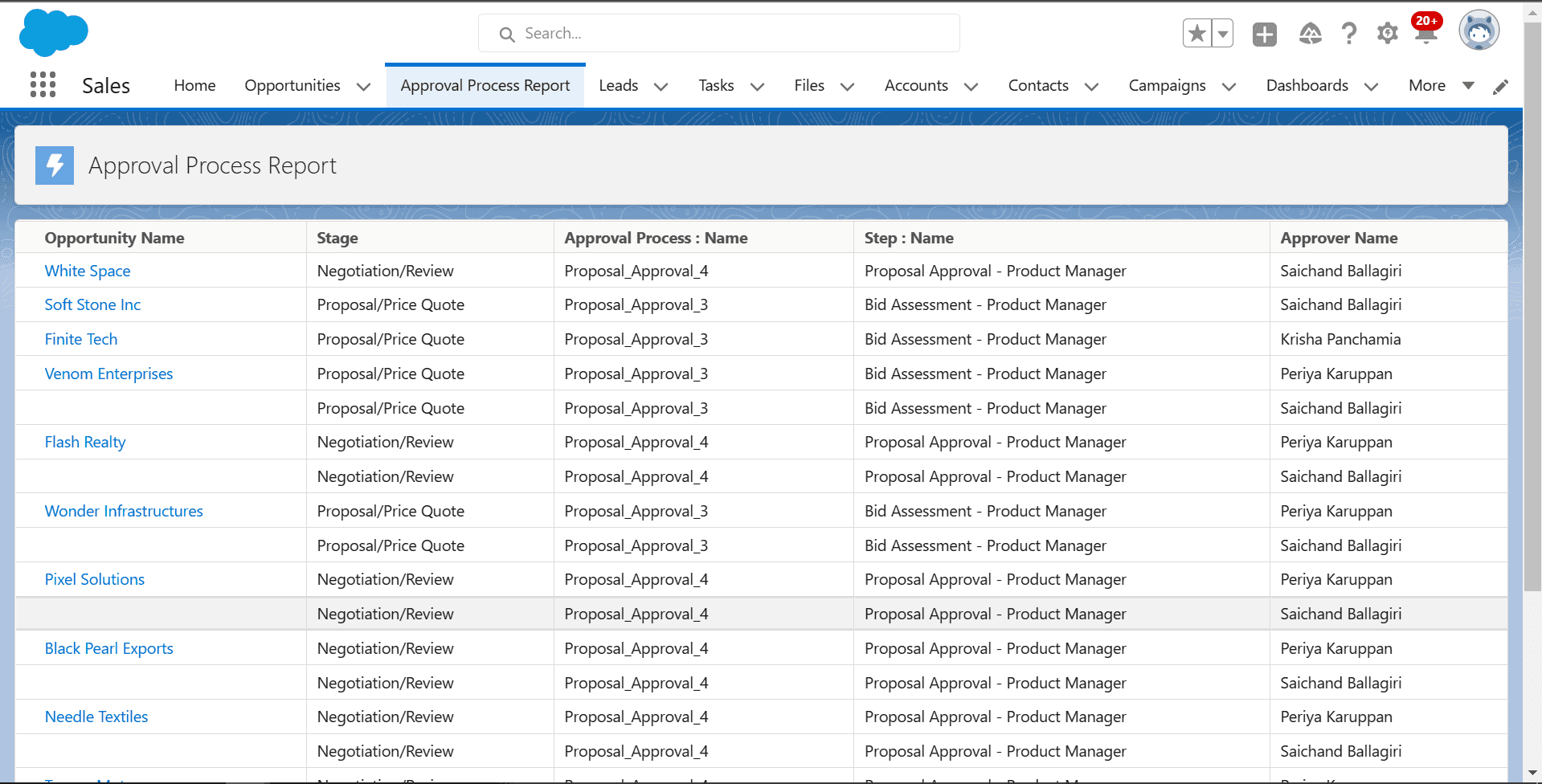Click the Approval Process : Name header
This screenshot has width=1542, height=784.
656,238
